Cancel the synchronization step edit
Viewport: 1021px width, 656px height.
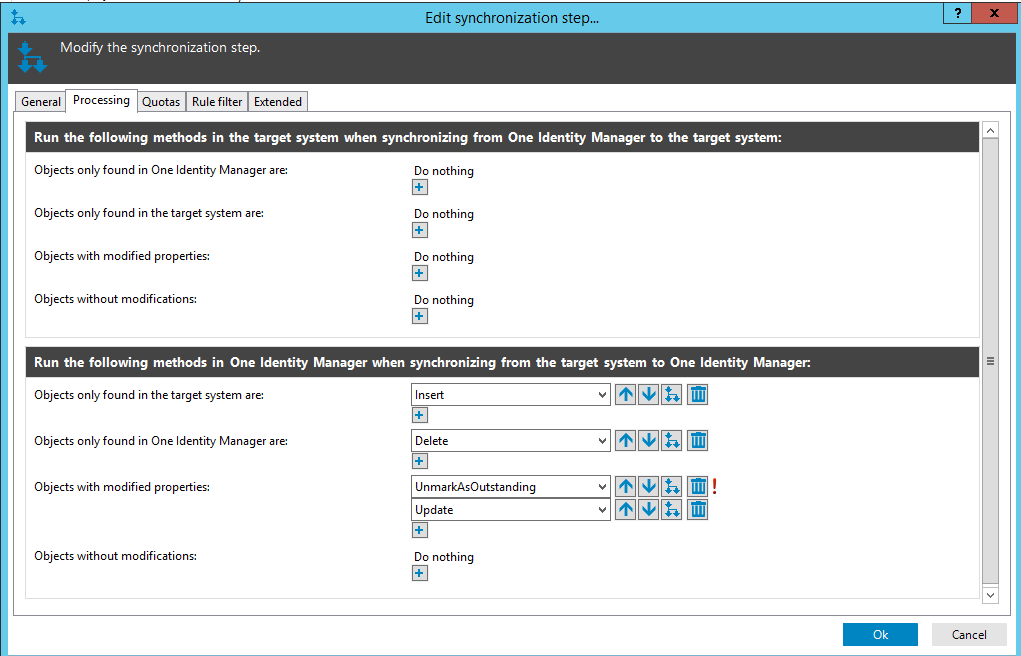(969, 635)
